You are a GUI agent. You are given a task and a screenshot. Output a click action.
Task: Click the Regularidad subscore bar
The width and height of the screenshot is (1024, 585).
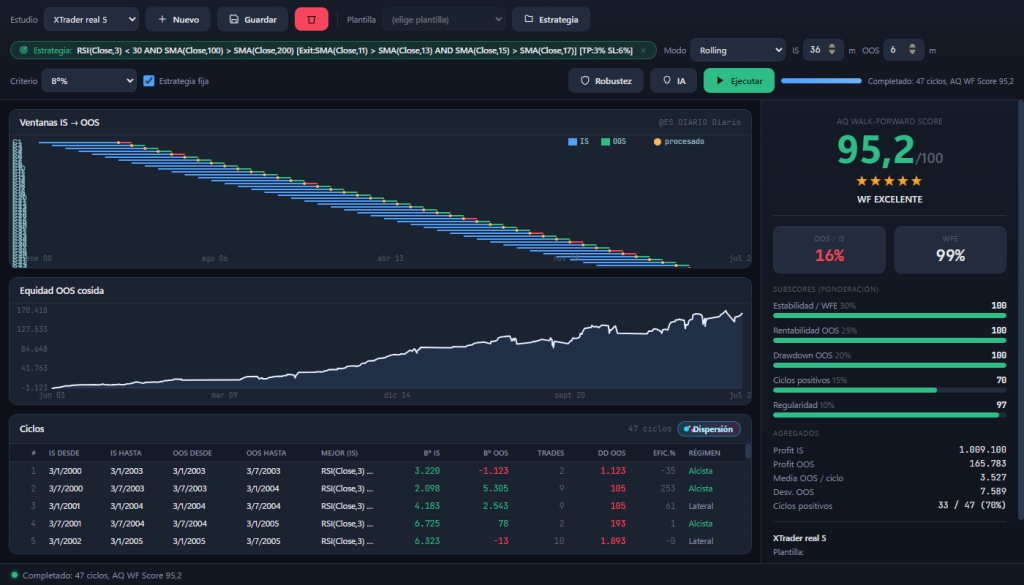point(889,415)
